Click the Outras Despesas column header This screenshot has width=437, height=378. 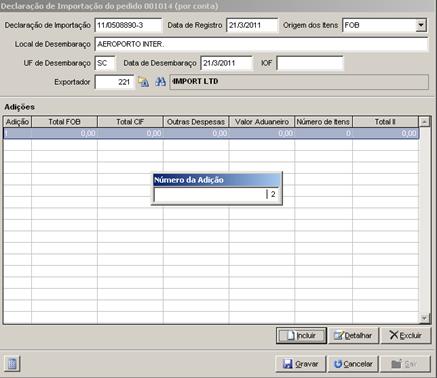click(196, 122)
